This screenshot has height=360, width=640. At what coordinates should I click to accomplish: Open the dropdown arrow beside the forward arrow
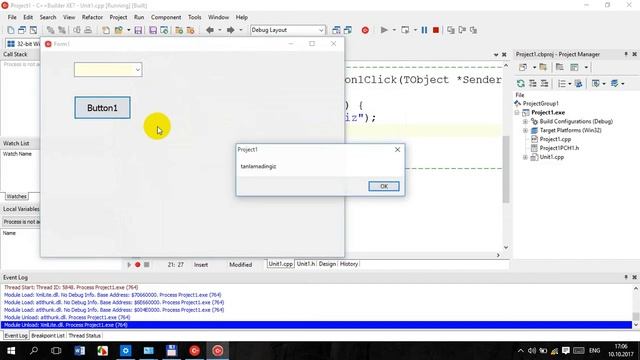point(240,30)
